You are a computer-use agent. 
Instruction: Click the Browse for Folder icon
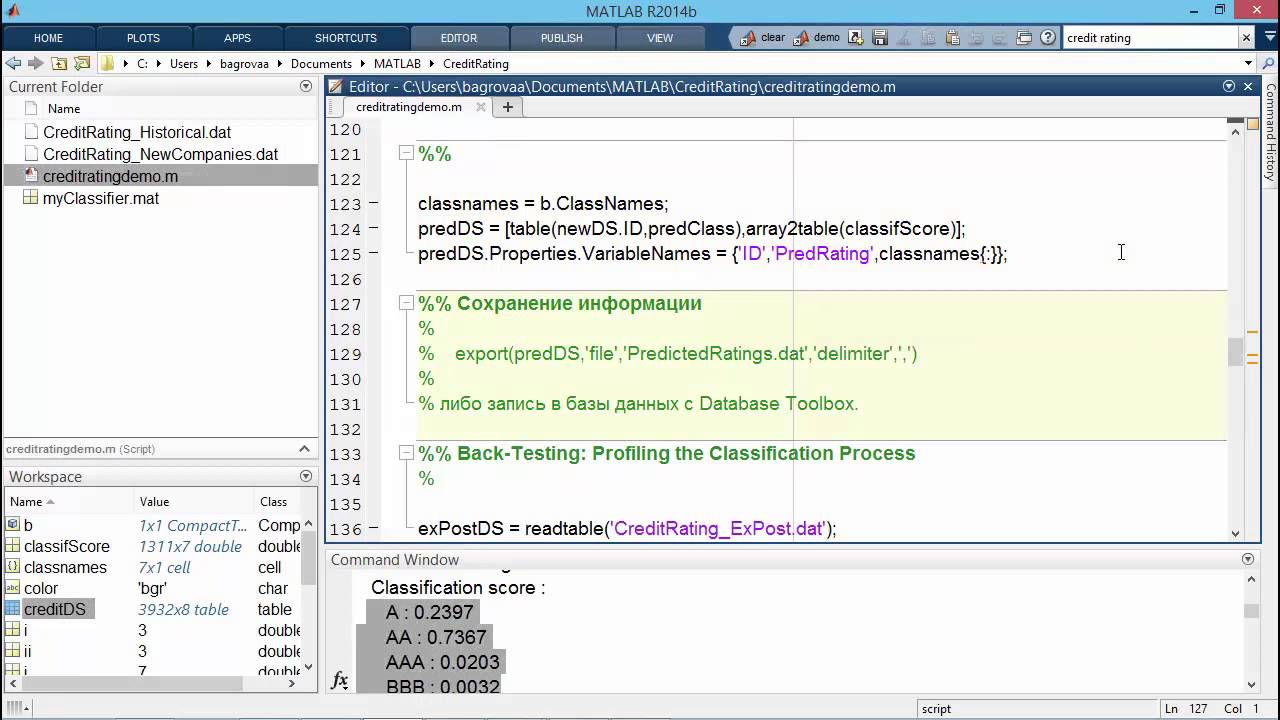tap(81, 63)
